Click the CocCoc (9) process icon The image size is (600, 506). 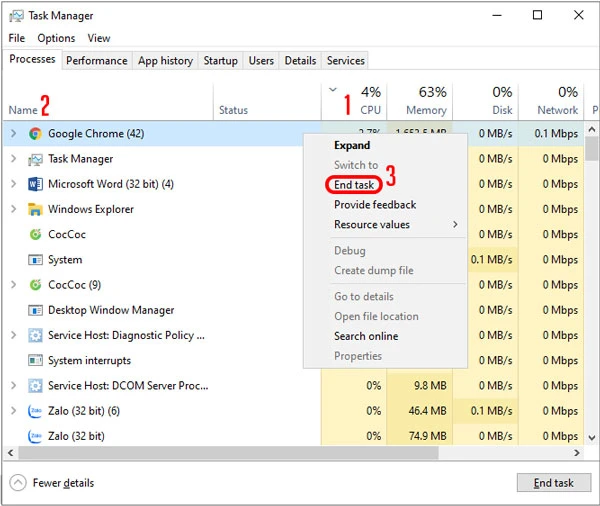[x=35, y=285]
